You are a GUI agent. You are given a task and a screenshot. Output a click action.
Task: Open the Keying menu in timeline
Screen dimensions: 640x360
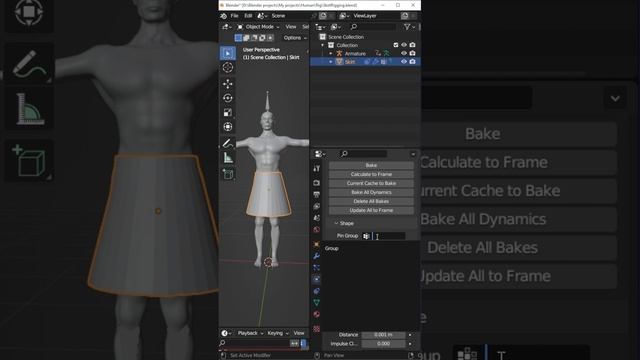click(278, 333)
